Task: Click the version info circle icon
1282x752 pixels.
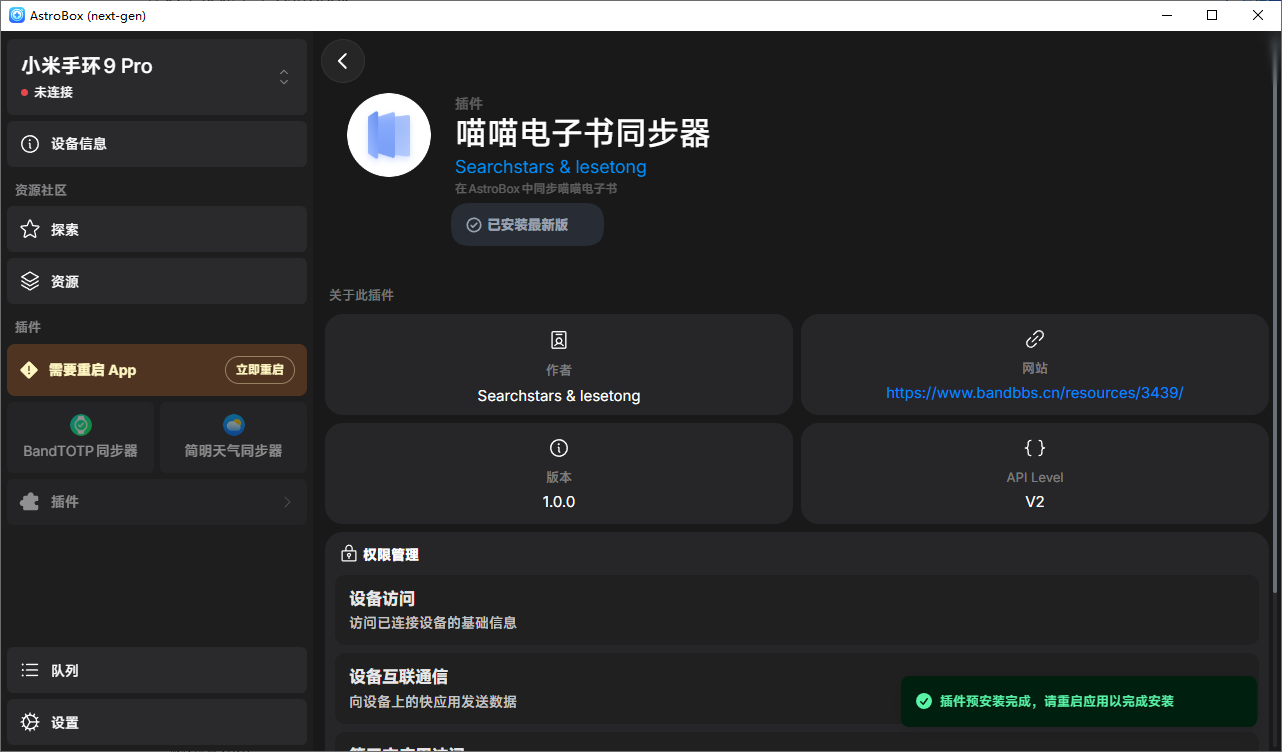Action: [x=559, y=448]
